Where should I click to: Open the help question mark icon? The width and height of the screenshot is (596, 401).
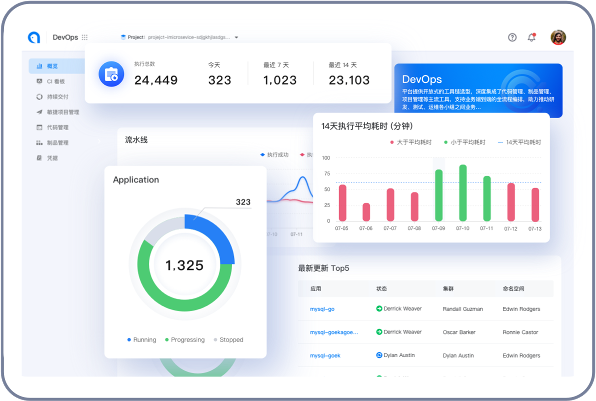512,37
